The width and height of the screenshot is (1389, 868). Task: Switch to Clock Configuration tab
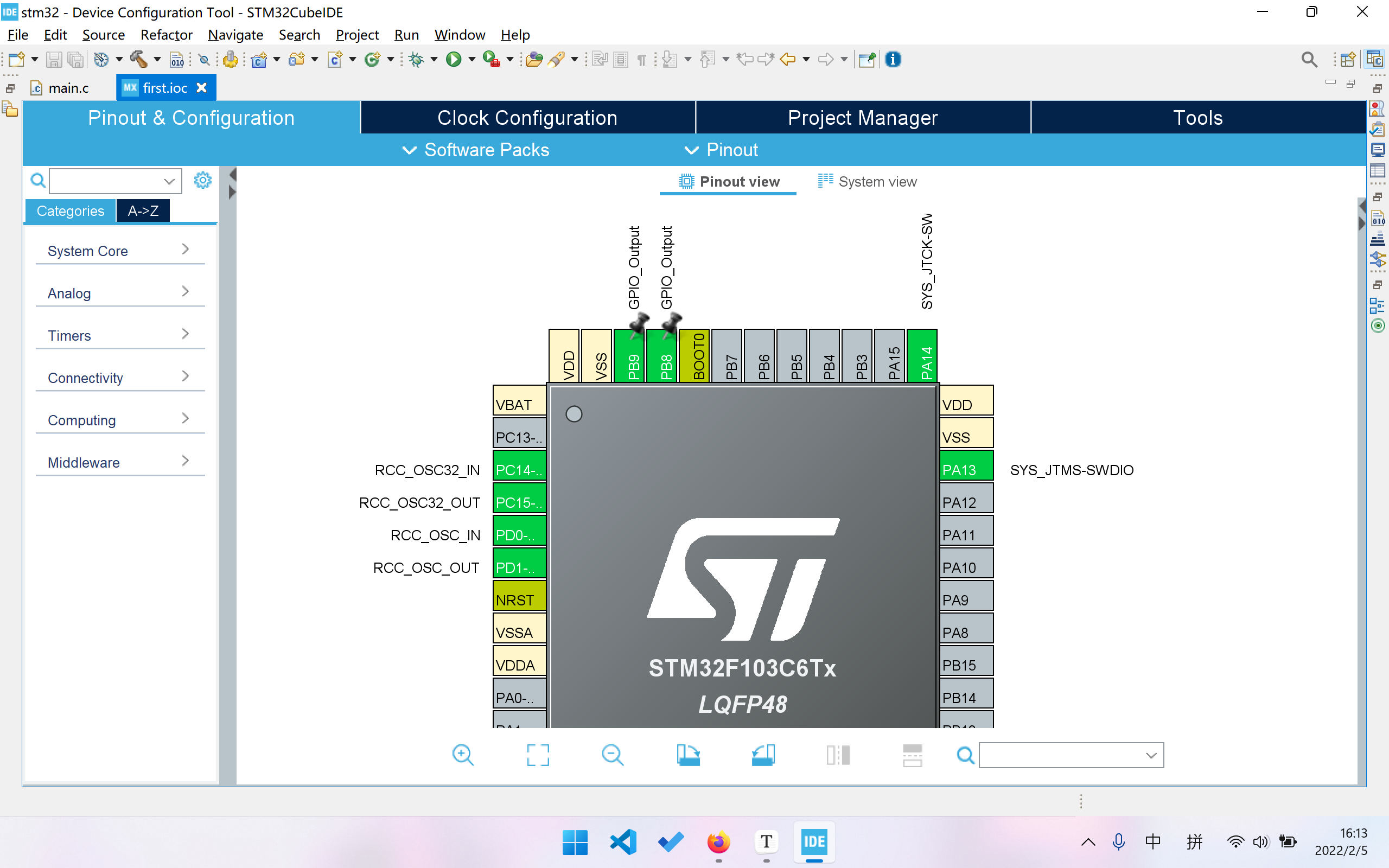[527, 118]
